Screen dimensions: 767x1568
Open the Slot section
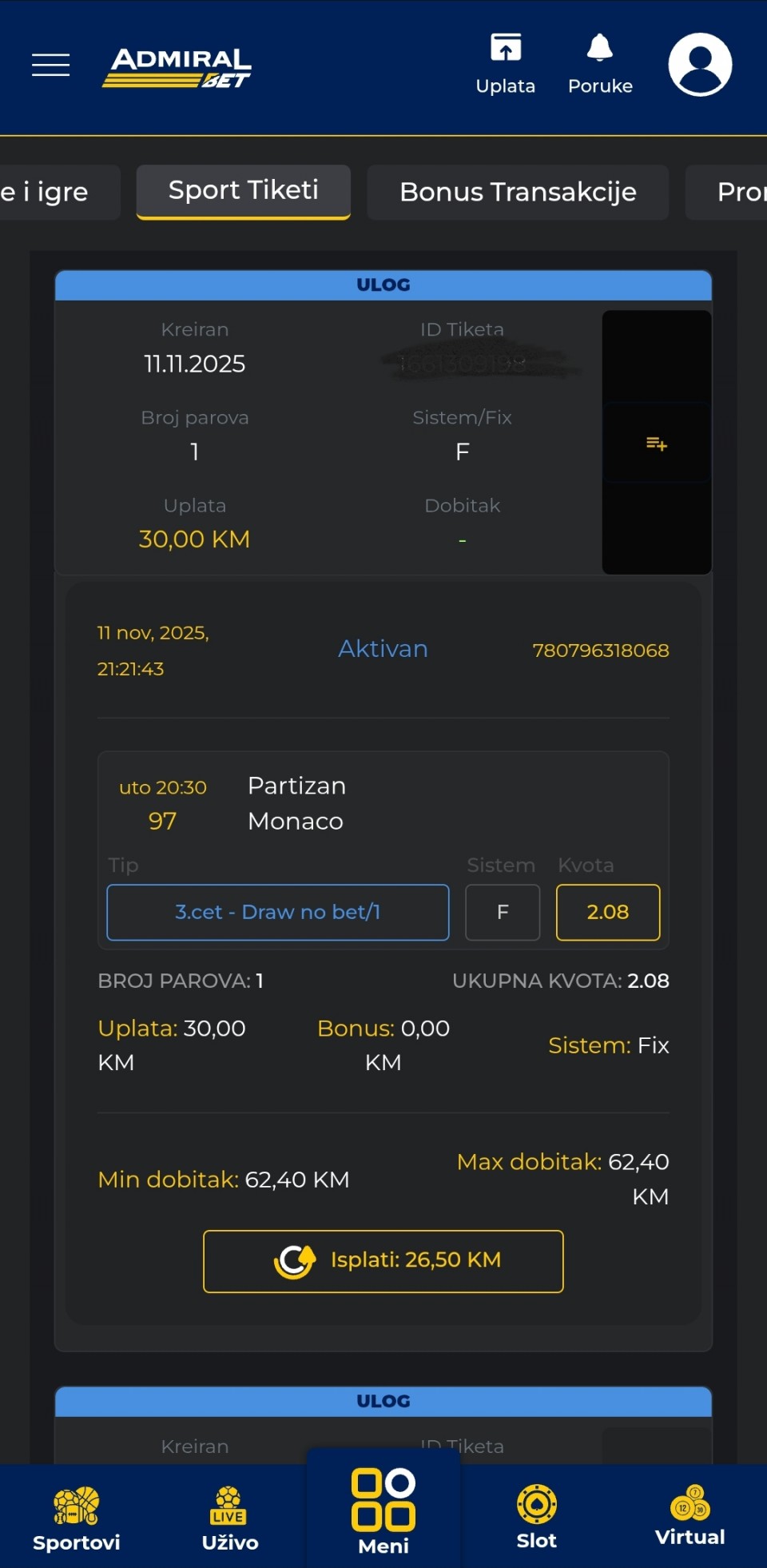pos(536,1515)
